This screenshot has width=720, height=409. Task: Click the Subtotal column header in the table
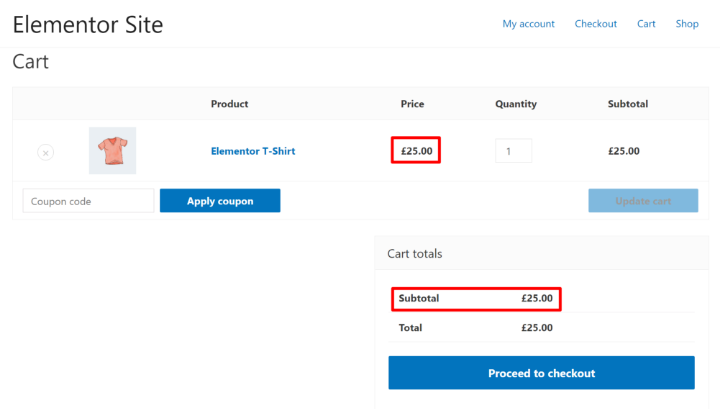pos(627,104)
